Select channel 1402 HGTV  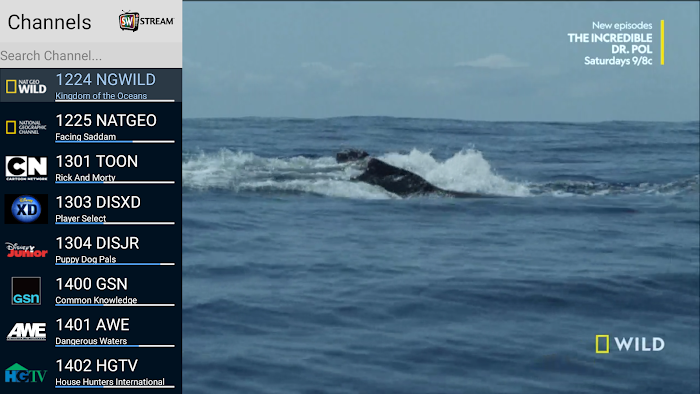click(x=91, y=373)
